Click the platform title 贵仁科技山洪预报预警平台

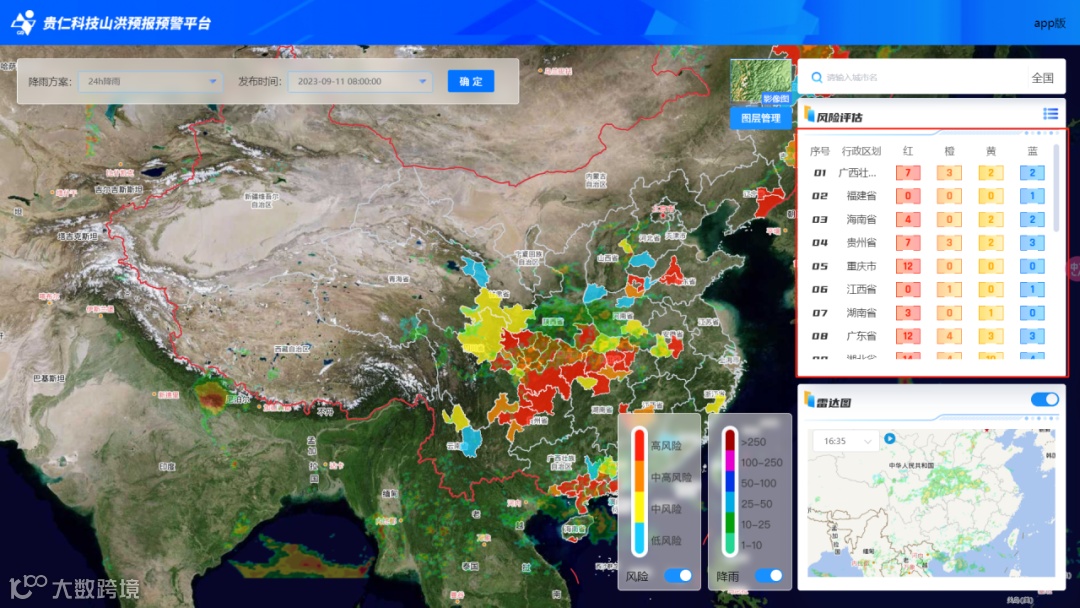coord(127,23)
